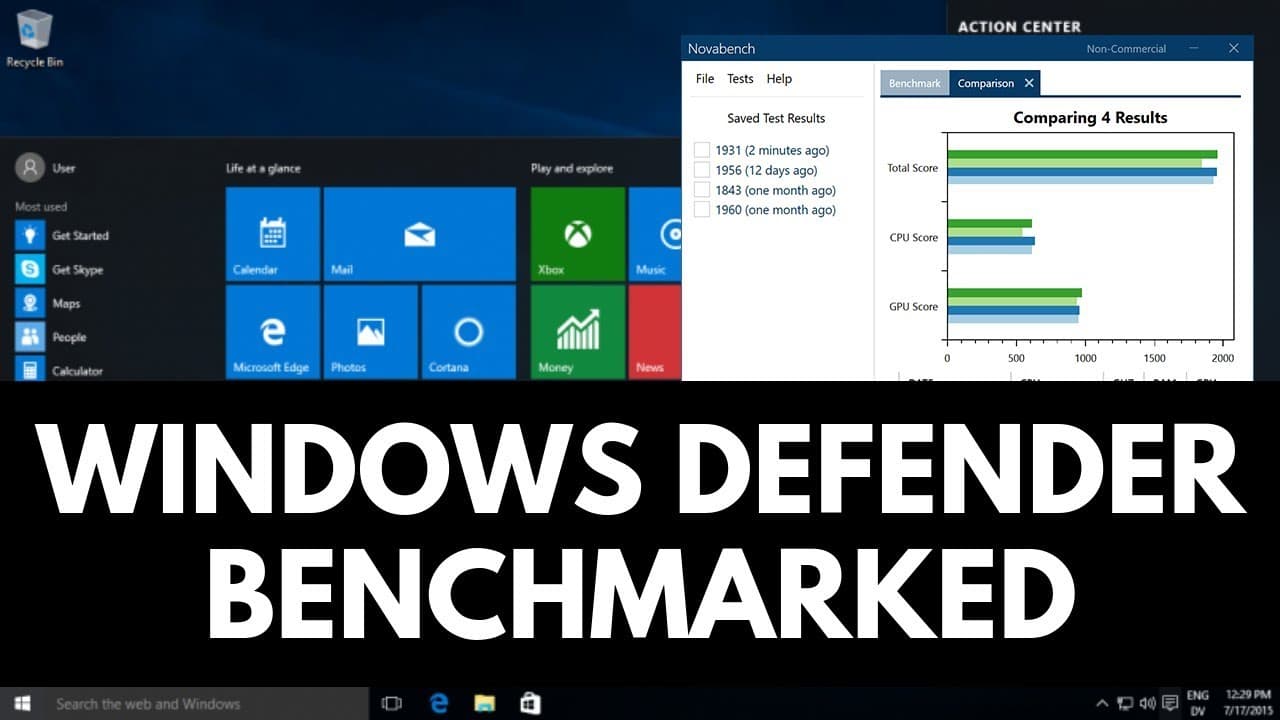The image size is (1280, 720).
Task: Open File Explorer from the taskbar
Action: click(485, 703)
